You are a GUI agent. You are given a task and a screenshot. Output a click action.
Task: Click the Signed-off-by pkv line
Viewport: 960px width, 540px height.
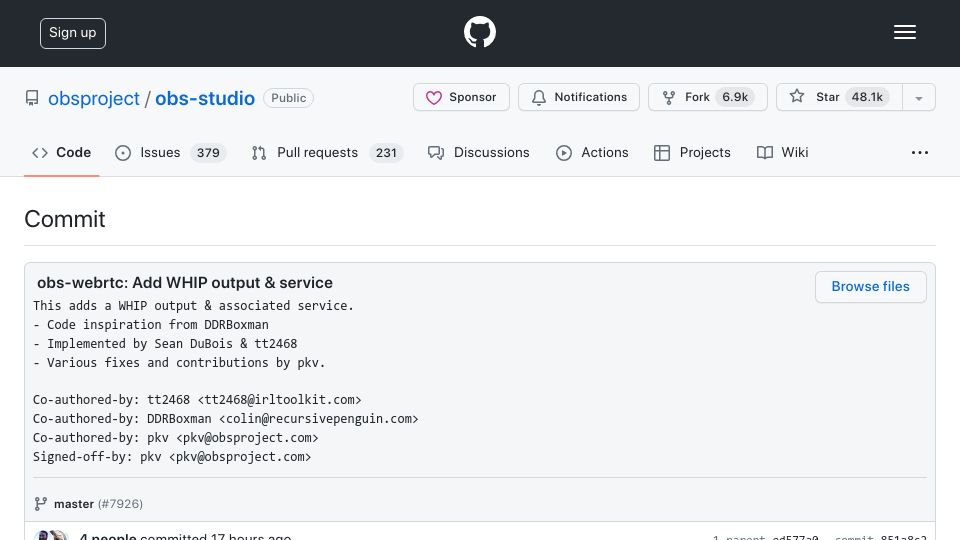pyautogui.click(x=172, y=457)
